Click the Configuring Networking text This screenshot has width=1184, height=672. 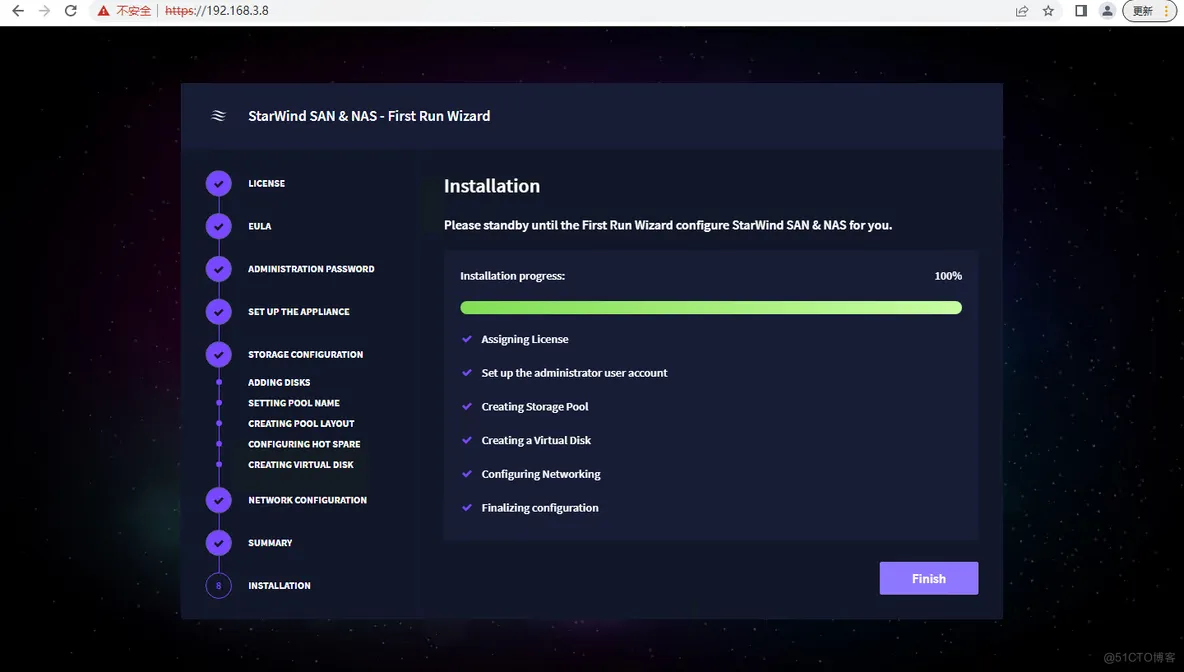pyautogui.click(x=541, y=474)
